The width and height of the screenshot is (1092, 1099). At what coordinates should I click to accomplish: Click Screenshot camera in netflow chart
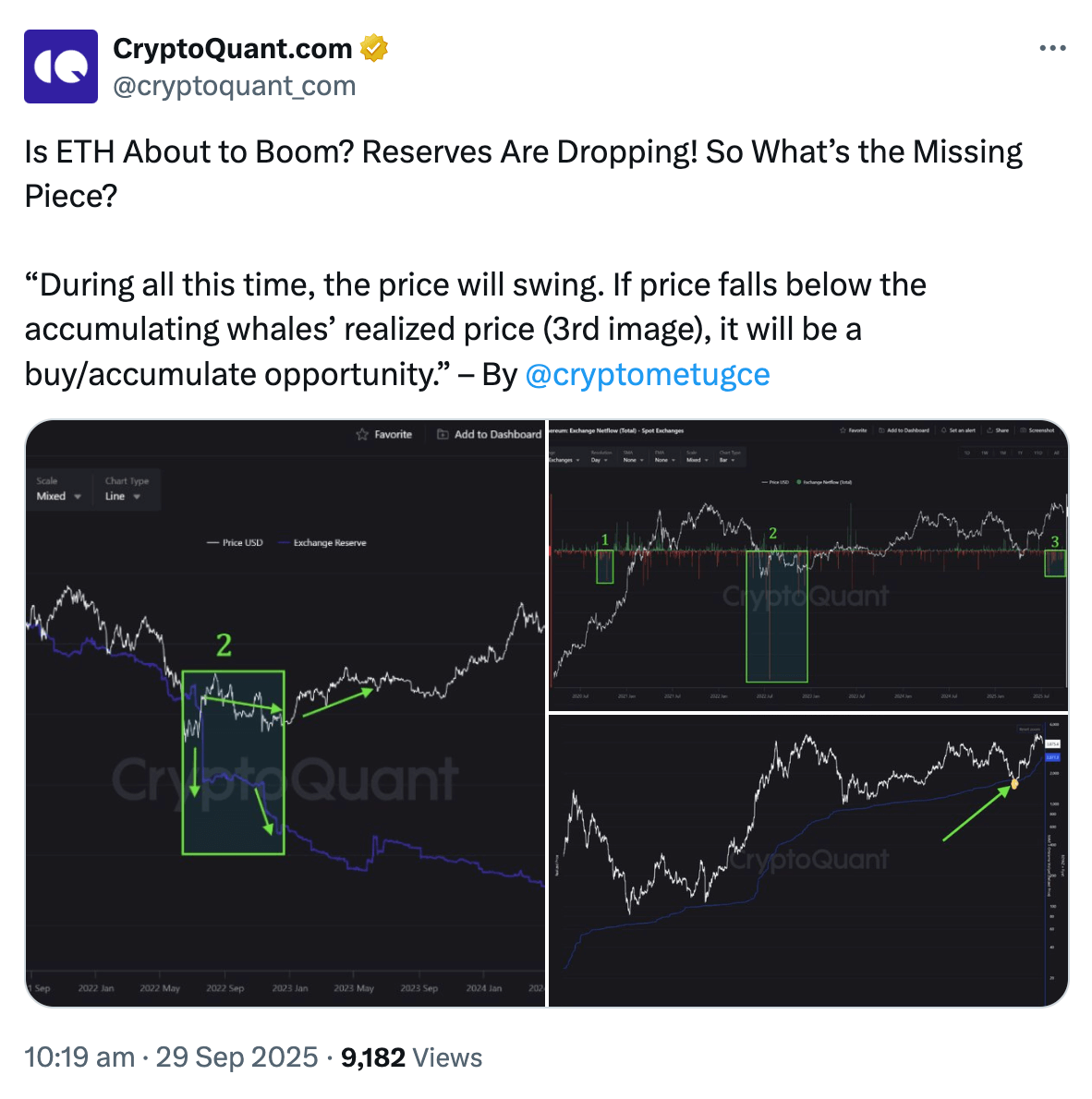[1023, 430]
